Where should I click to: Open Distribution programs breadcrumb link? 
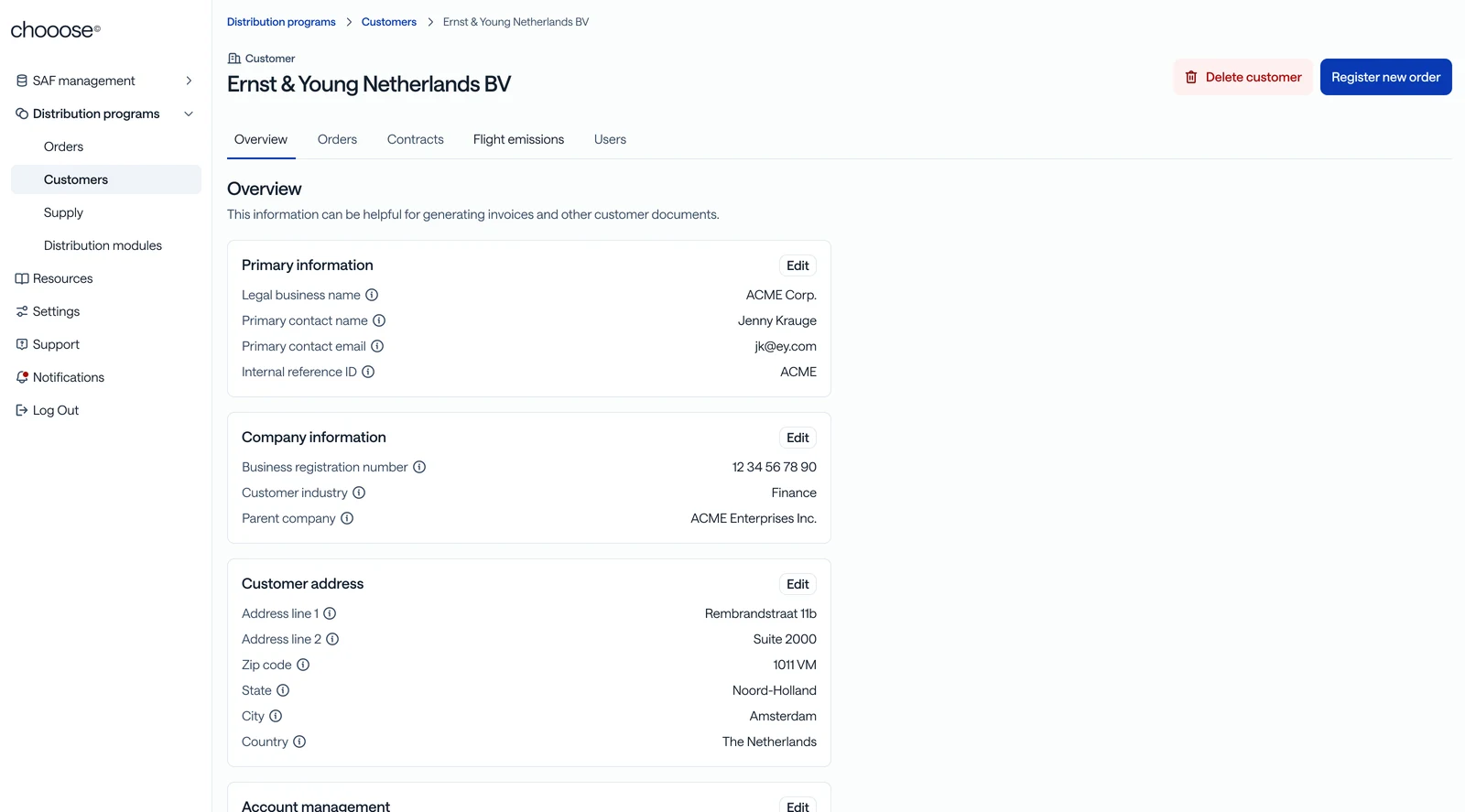click(x=281, y=22)
